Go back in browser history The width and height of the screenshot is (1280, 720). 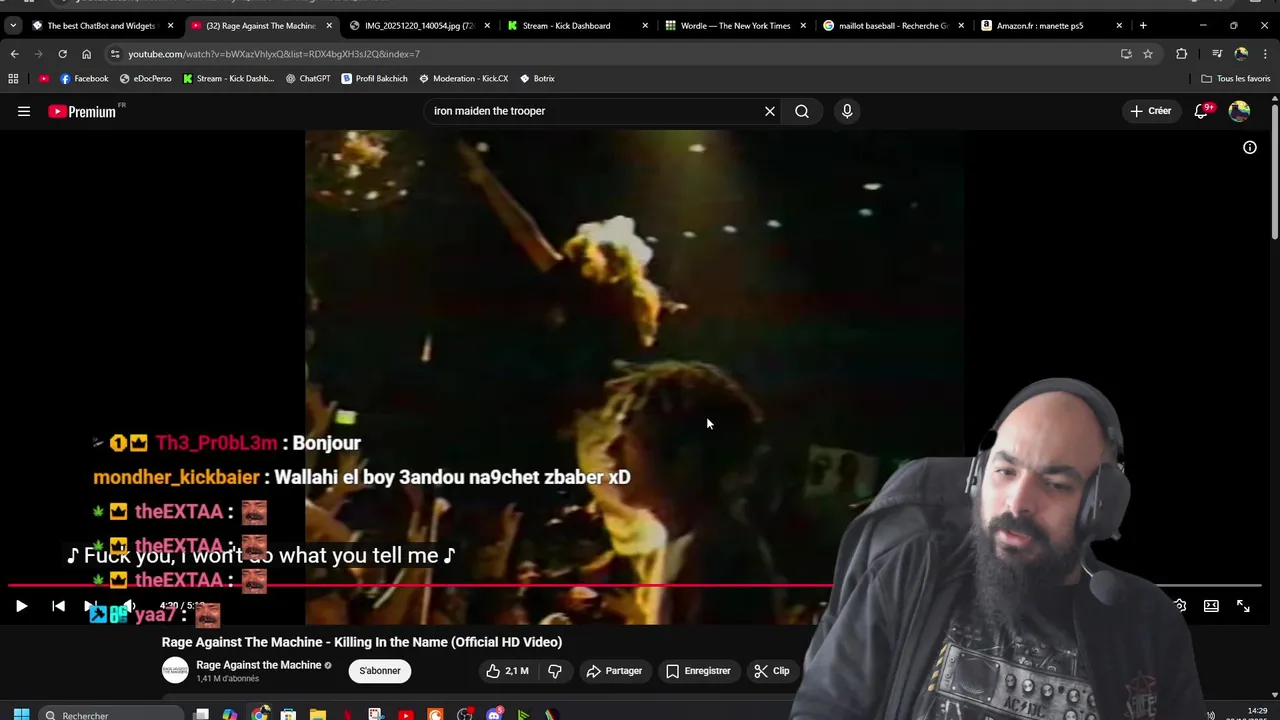pos(14,54)
